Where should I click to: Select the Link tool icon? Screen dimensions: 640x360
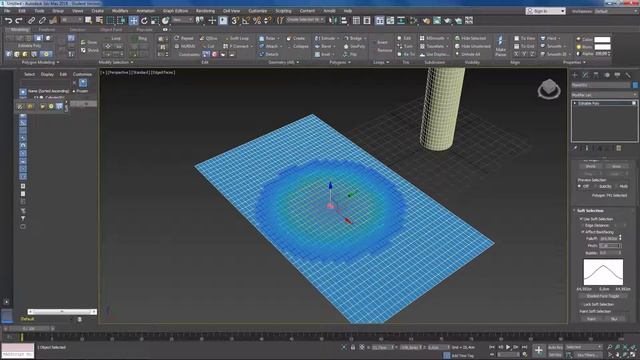click(31, 20)
